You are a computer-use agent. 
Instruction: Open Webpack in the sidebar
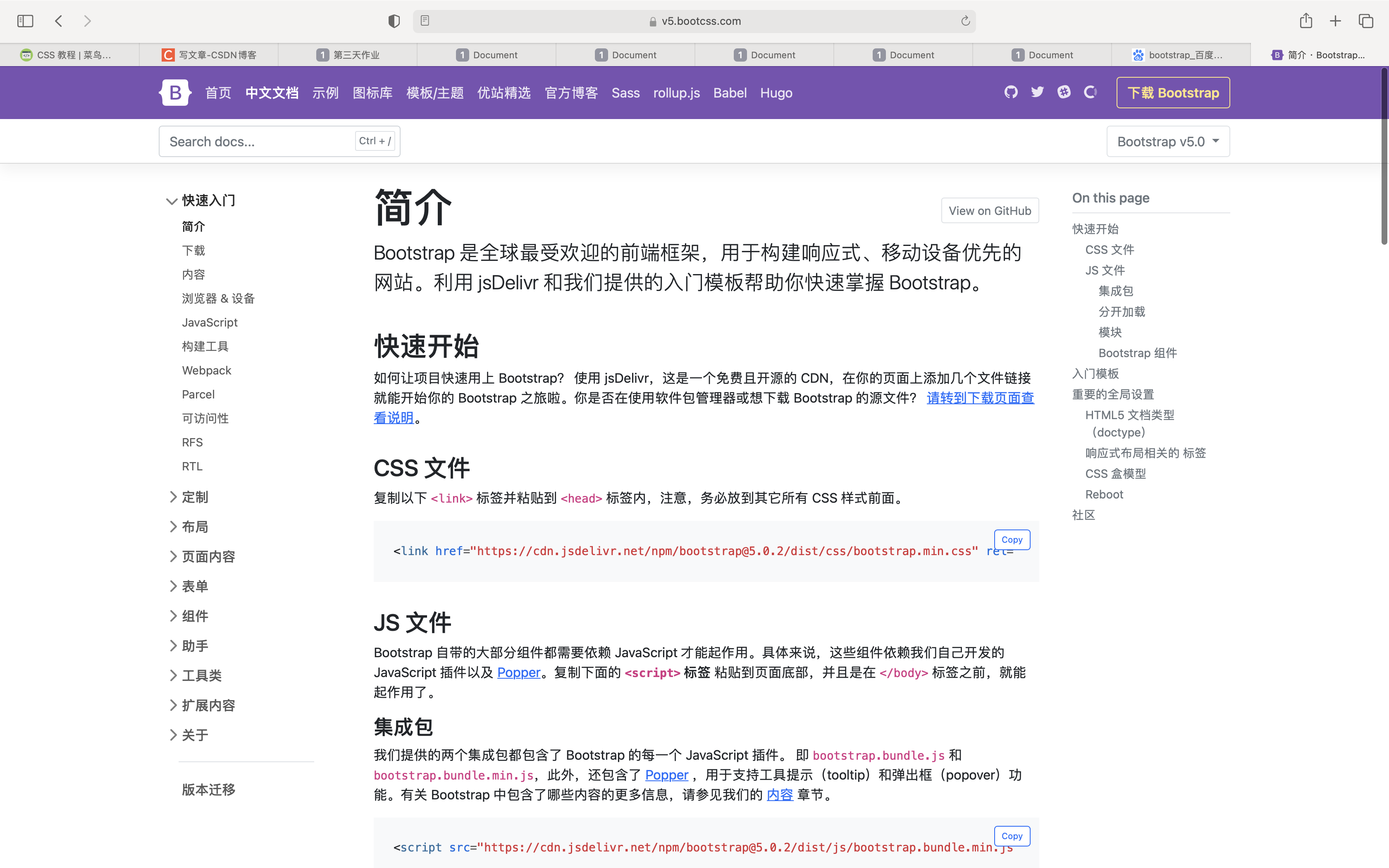[207, 370]
